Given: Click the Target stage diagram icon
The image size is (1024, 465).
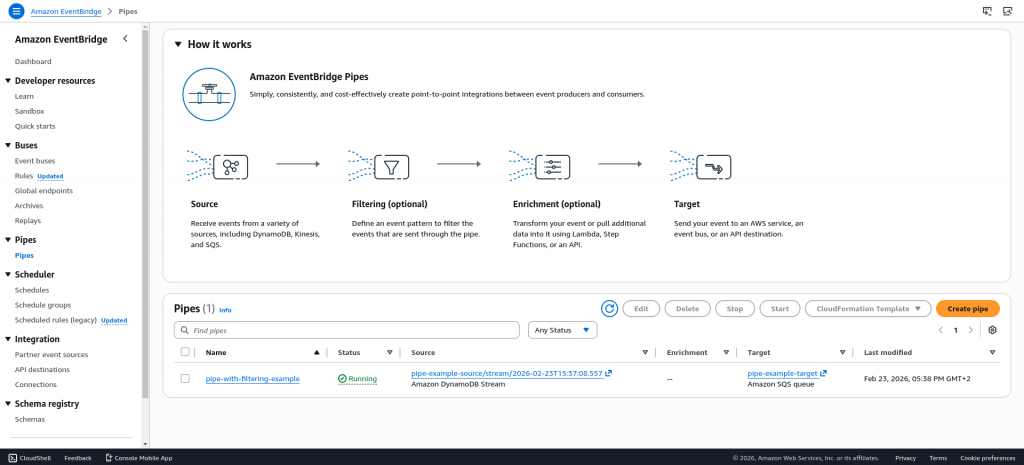Looking at the screenshot, I should pyautogui.click(x=713, y=165).
